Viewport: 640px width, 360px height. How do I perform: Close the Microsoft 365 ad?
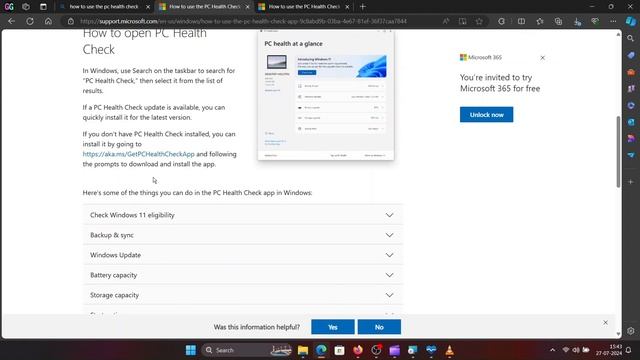click(x=542, y=58)
